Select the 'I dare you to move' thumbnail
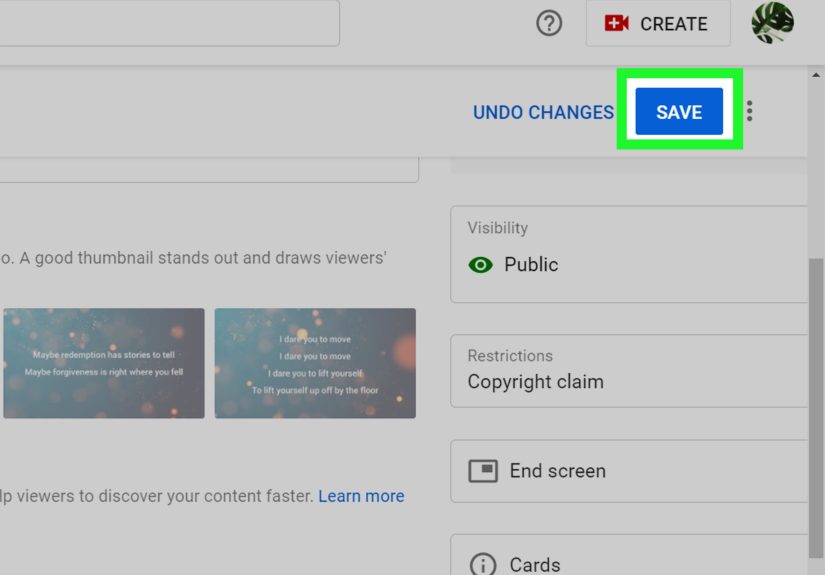825x575 pixels. point(315,363)
